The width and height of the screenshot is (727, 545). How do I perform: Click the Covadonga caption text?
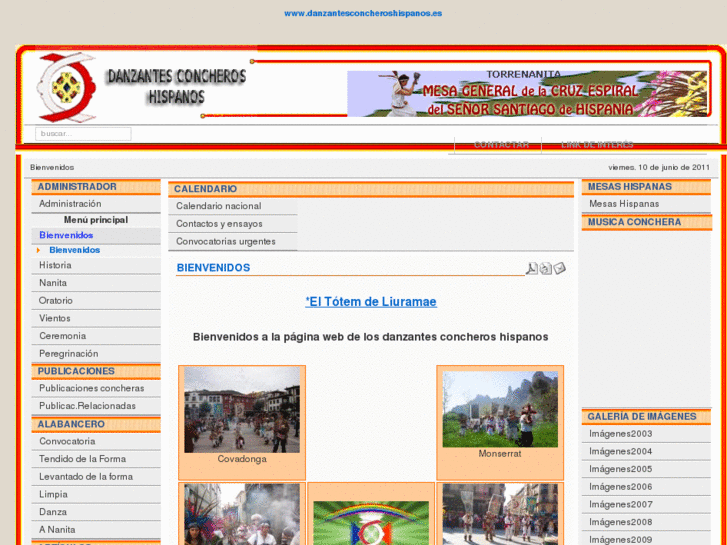(242, 459)
